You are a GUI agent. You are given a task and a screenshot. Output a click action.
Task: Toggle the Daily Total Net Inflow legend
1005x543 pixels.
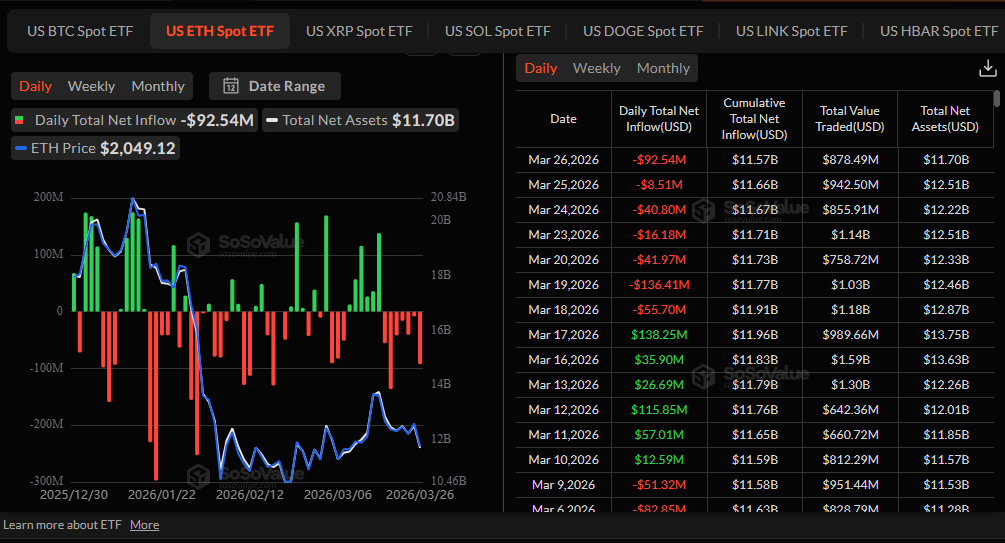pos(135,120)
